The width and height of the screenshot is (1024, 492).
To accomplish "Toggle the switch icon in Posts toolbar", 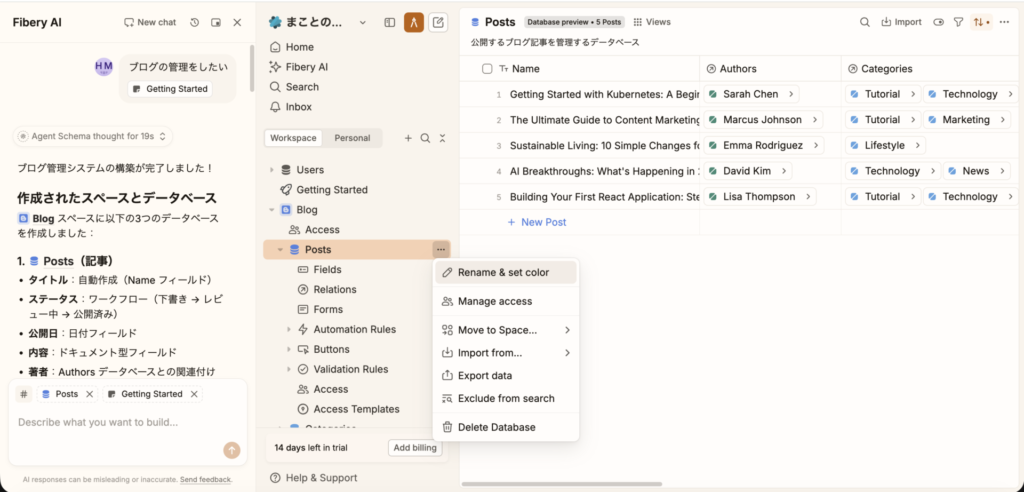I will 939,22.
